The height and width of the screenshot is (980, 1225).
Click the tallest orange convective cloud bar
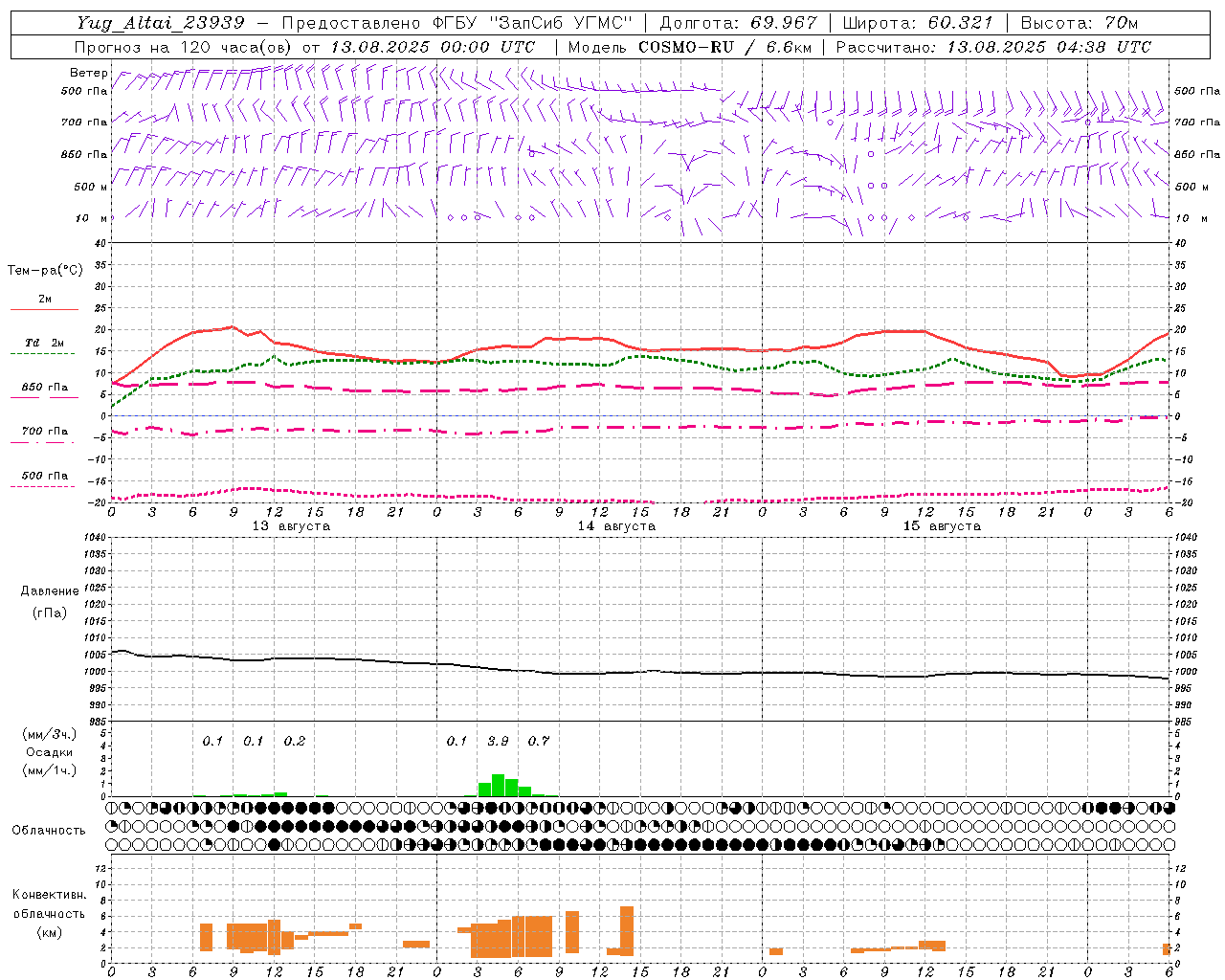tap(627, 931)
